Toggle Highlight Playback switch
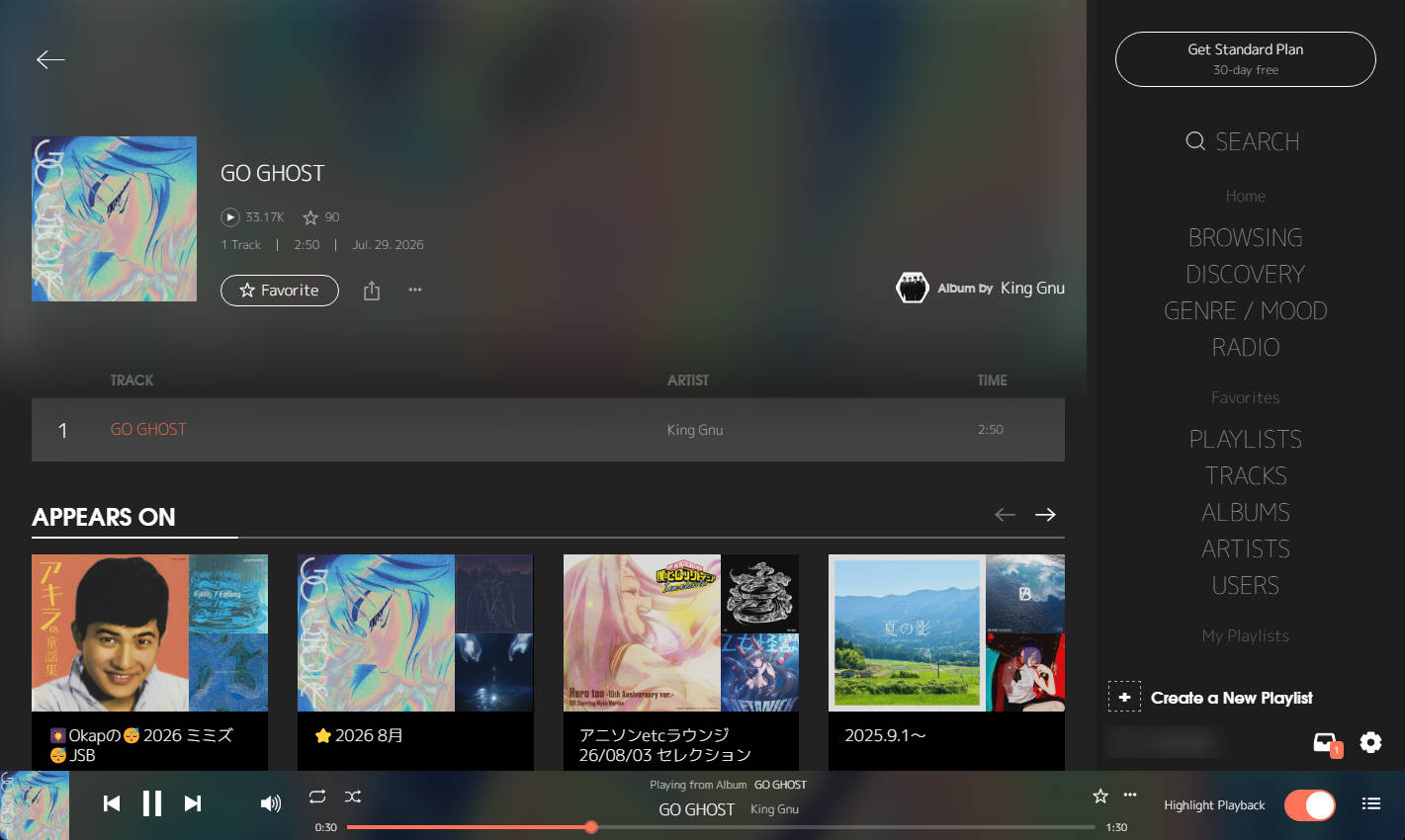The image size is (1405, 840). point(1310,805)
